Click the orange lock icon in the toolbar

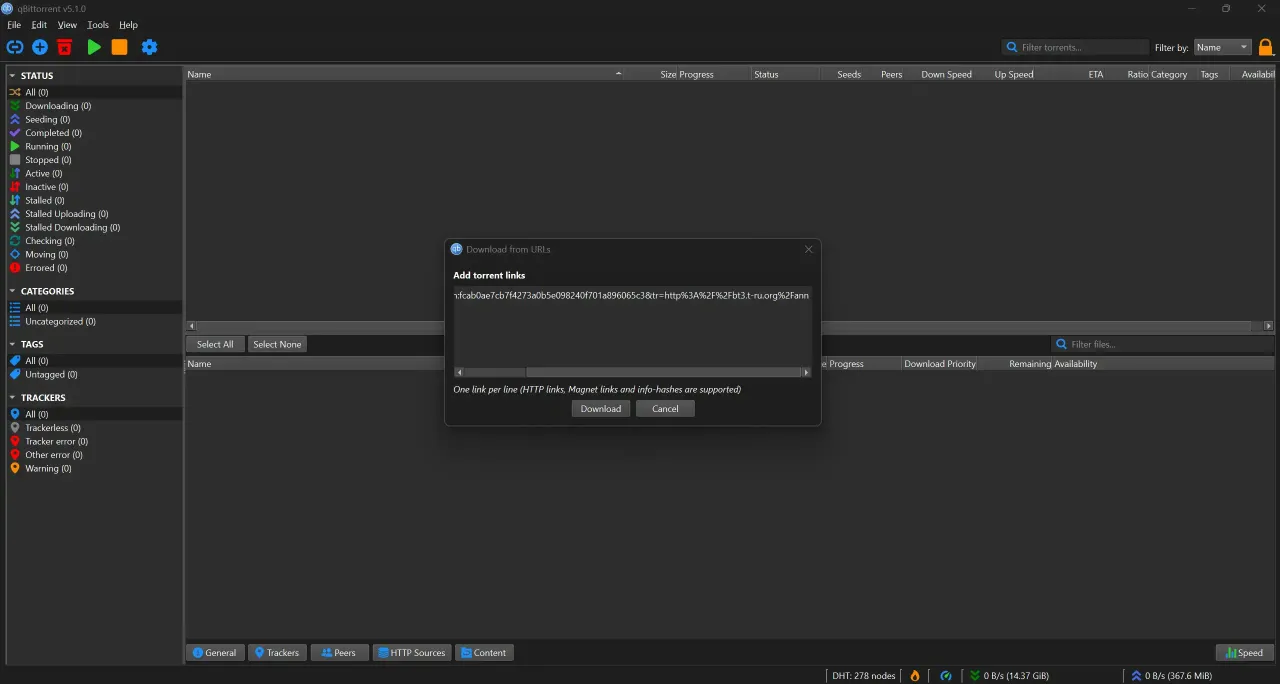pos(1266,47)
